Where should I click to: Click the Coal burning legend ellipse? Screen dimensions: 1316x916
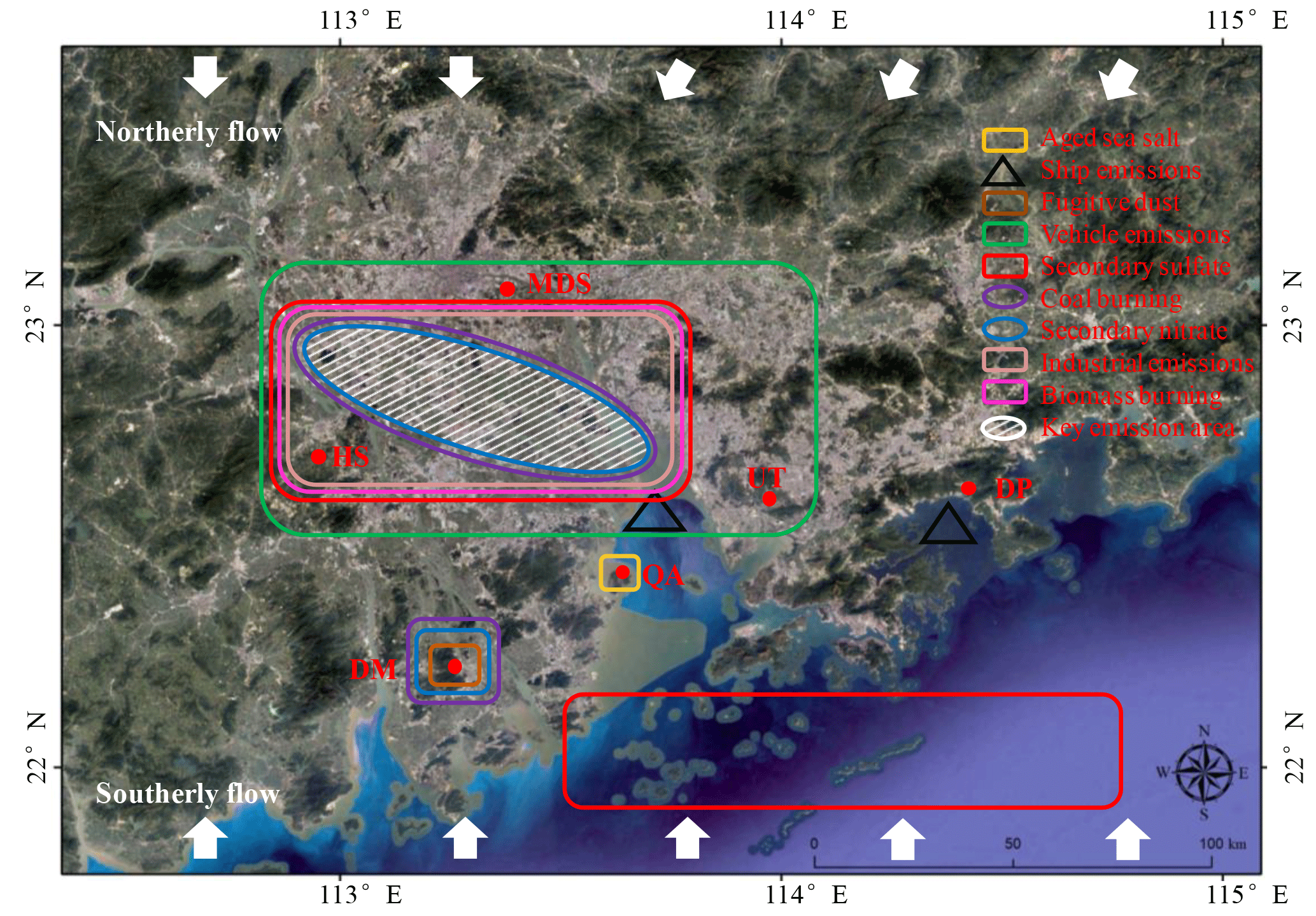click(x=1005, y=297)
